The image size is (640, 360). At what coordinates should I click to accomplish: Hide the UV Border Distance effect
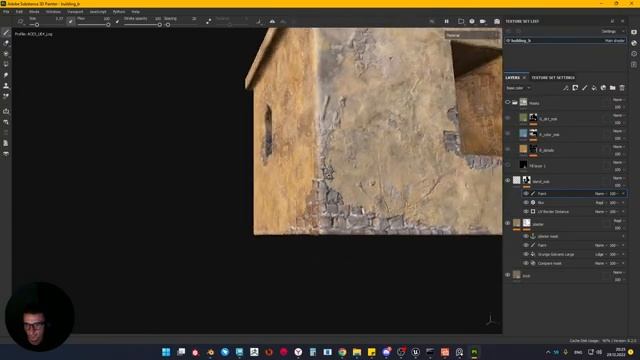pyautogui.click(x=526, y=211)
